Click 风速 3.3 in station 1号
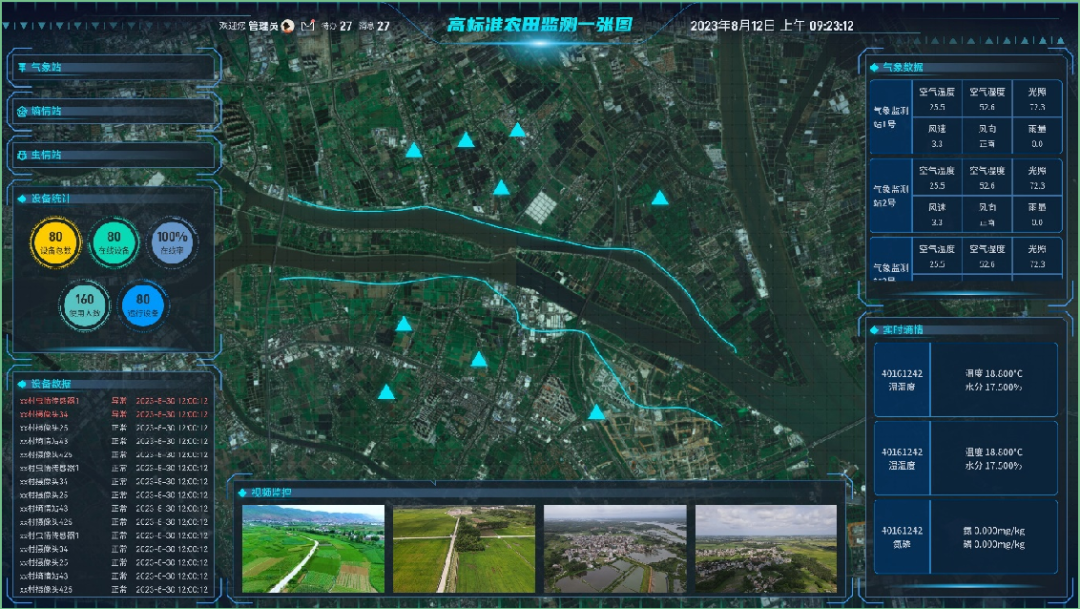This screenshot has width=1080, height=609. pyautogui.click(x=937, y=136)
